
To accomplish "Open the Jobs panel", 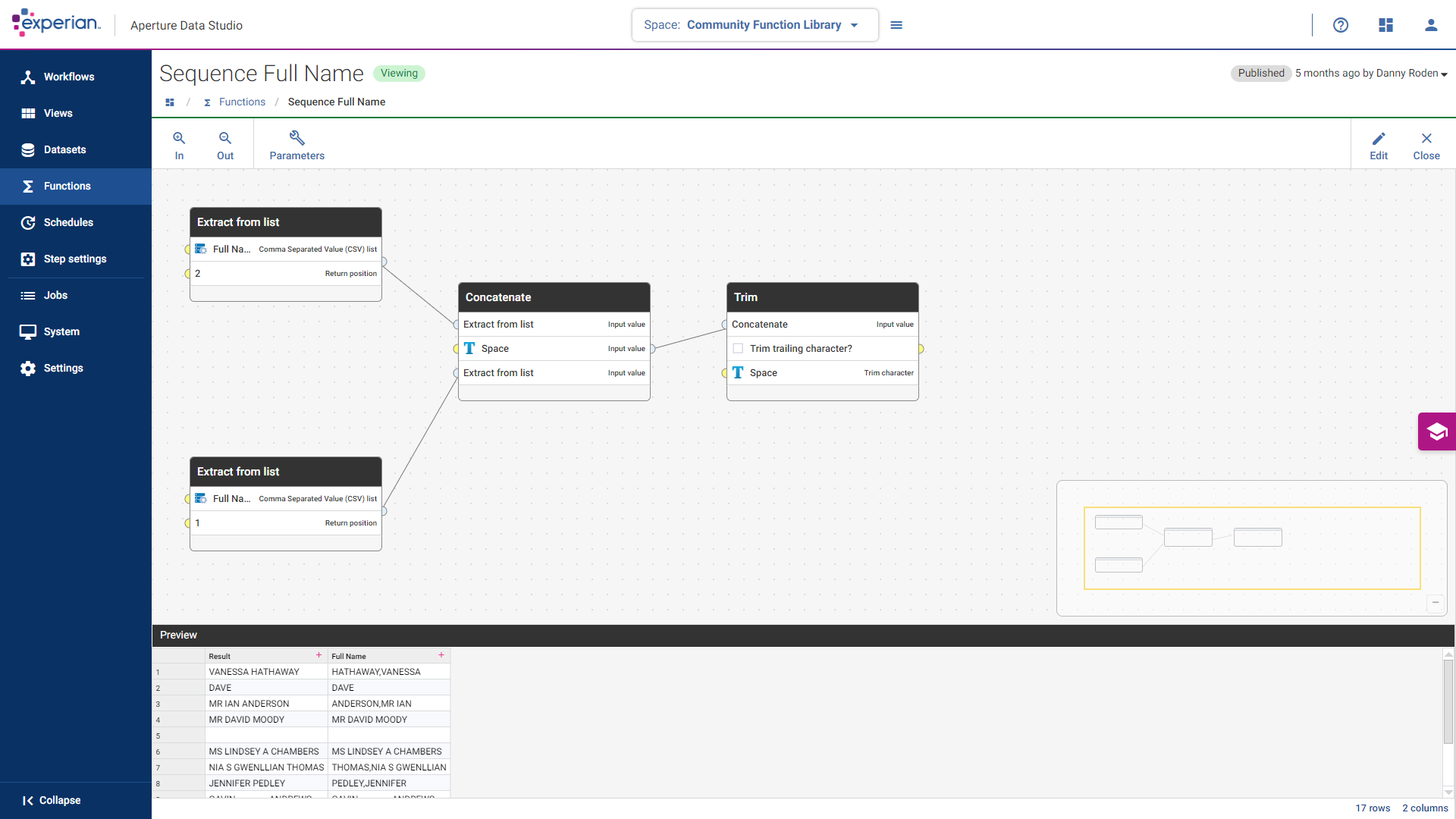I will click(x=54, y=295).
